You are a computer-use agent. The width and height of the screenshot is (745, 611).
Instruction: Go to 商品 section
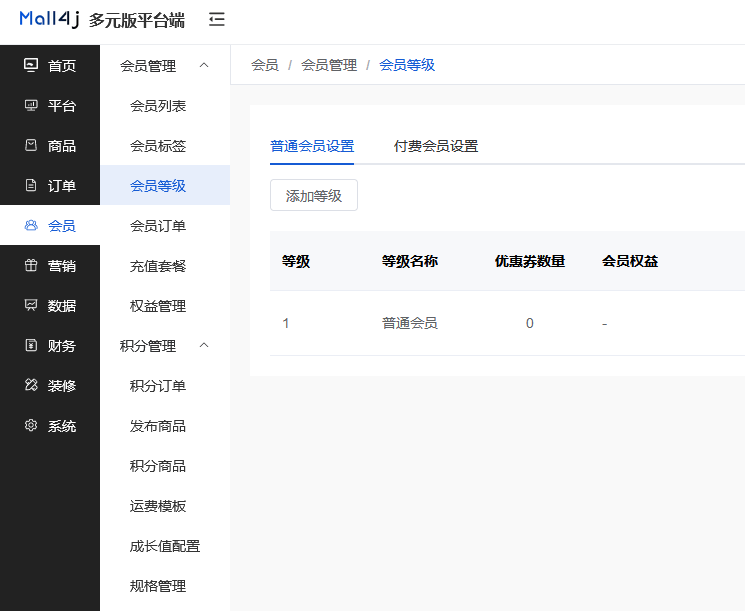tap(50, 145)
